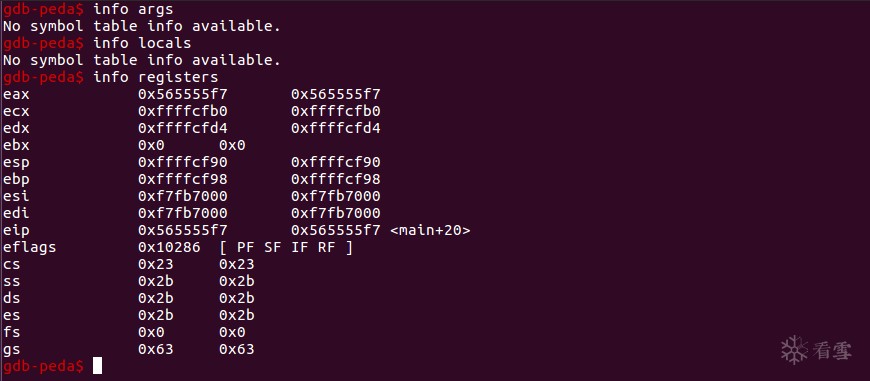The height and width of the screenshot is (381, 870).
Task: Click the cursor at the last gdb-peda prompt
Action: coord(97,365)
